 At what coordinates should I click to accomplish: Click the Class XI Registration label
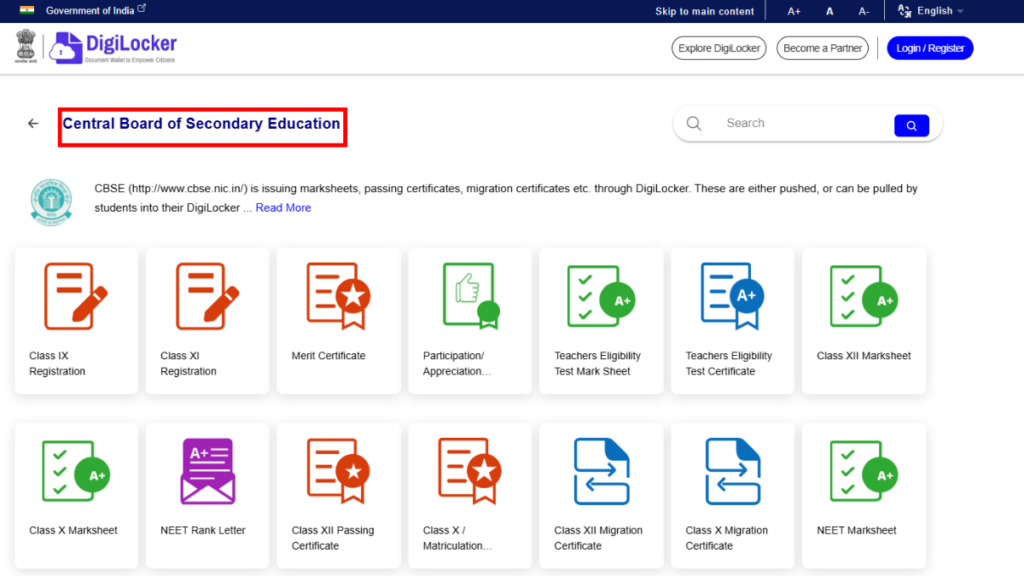click(x=189, y=363)
